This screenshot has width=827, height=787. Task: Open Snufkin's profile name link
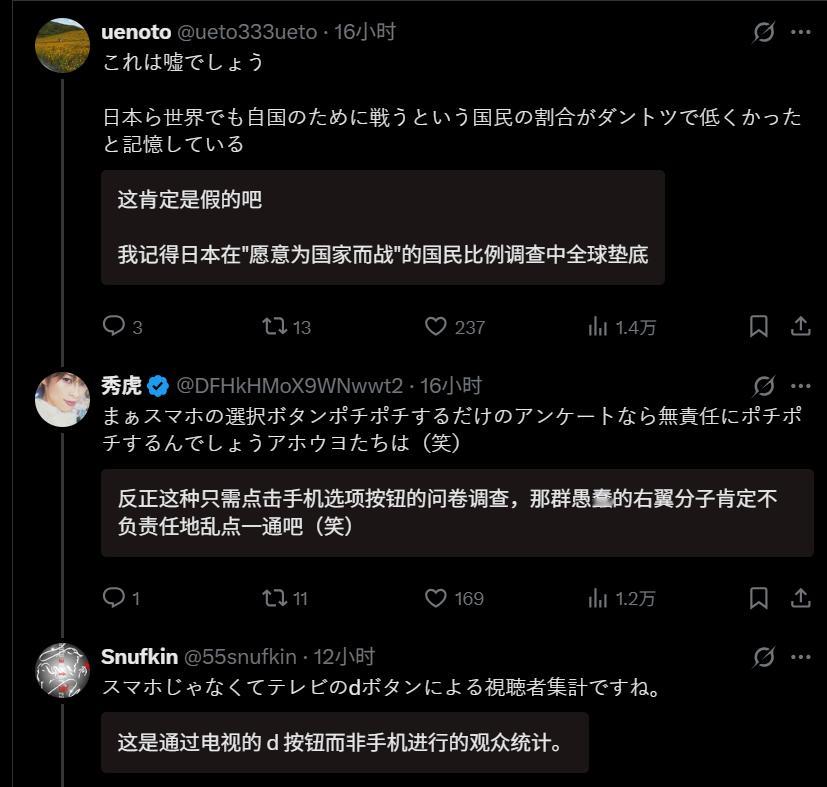click(139, 657)
